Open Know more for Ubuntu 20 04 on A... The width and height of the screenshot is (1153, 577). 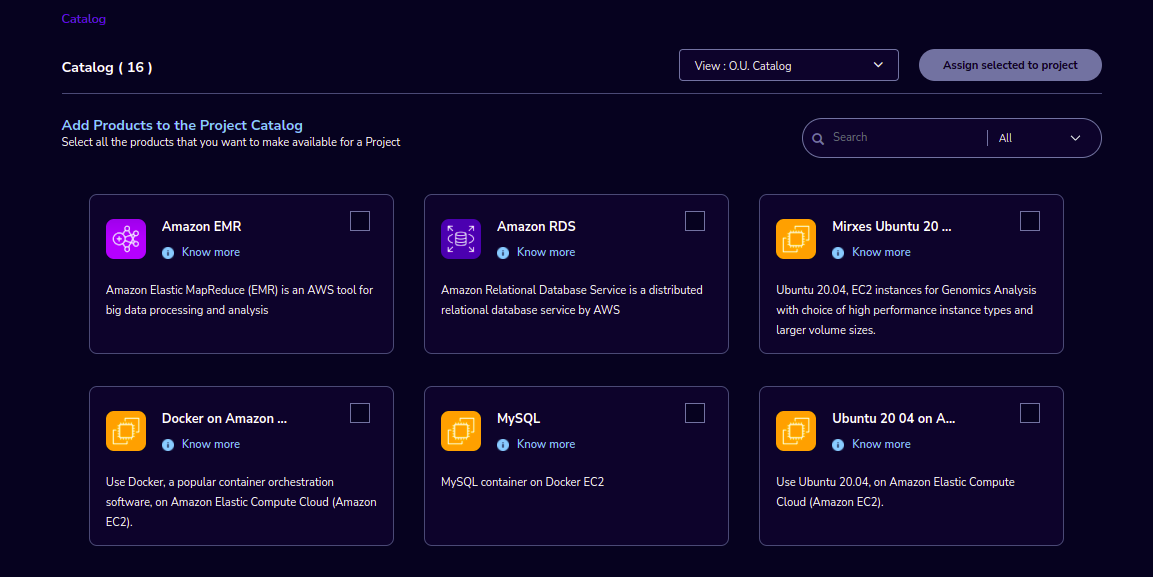coord(881,444)
